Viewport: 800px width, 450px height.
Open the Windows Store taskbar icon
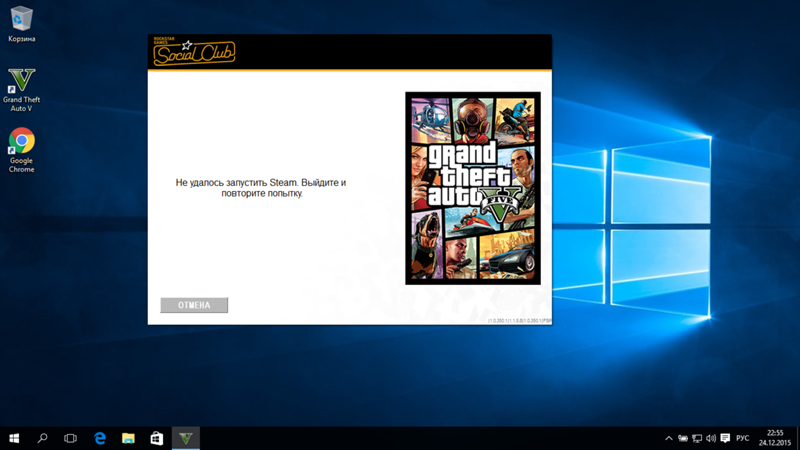click(157, 438)
